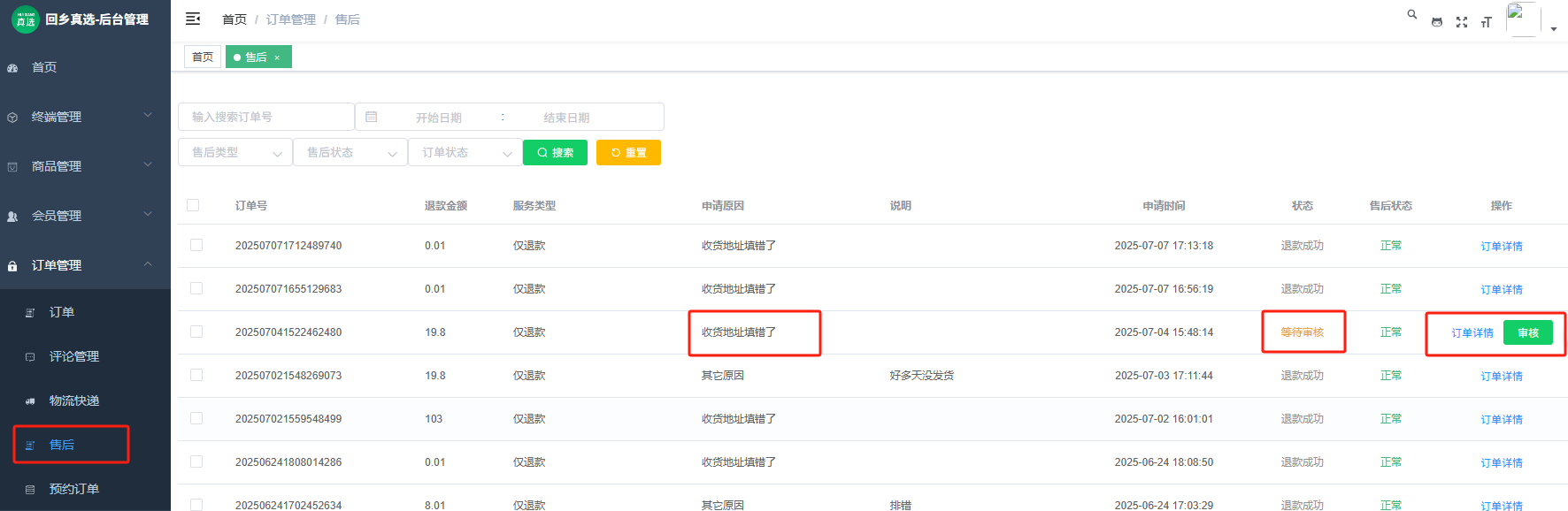Select checkbox of order 202507041522462480
The image size is (1568, 511).
click(196, 332)
